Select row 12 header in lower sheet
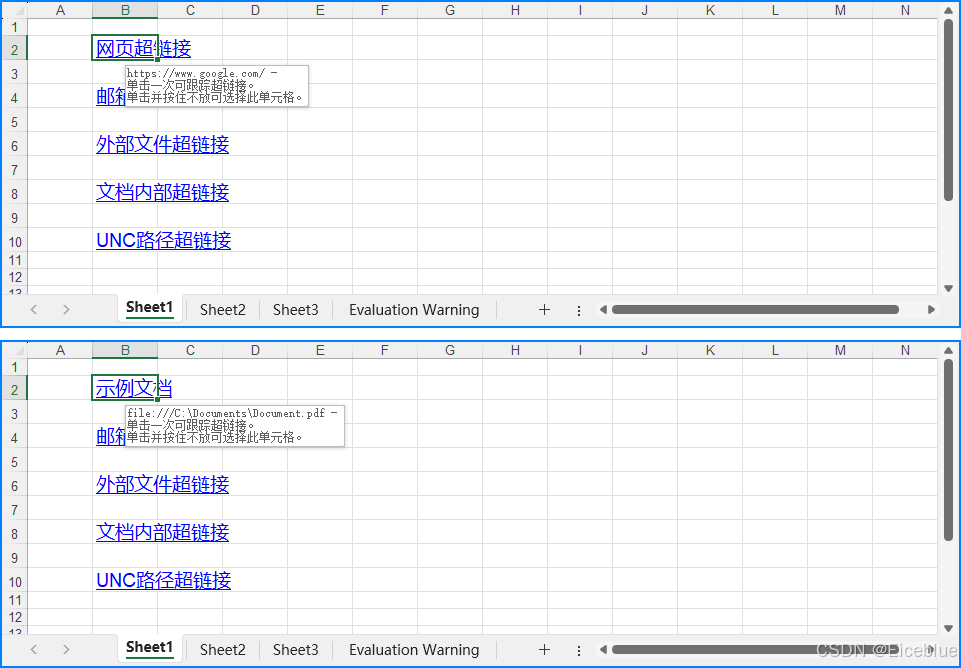 (x=15, y=617)
